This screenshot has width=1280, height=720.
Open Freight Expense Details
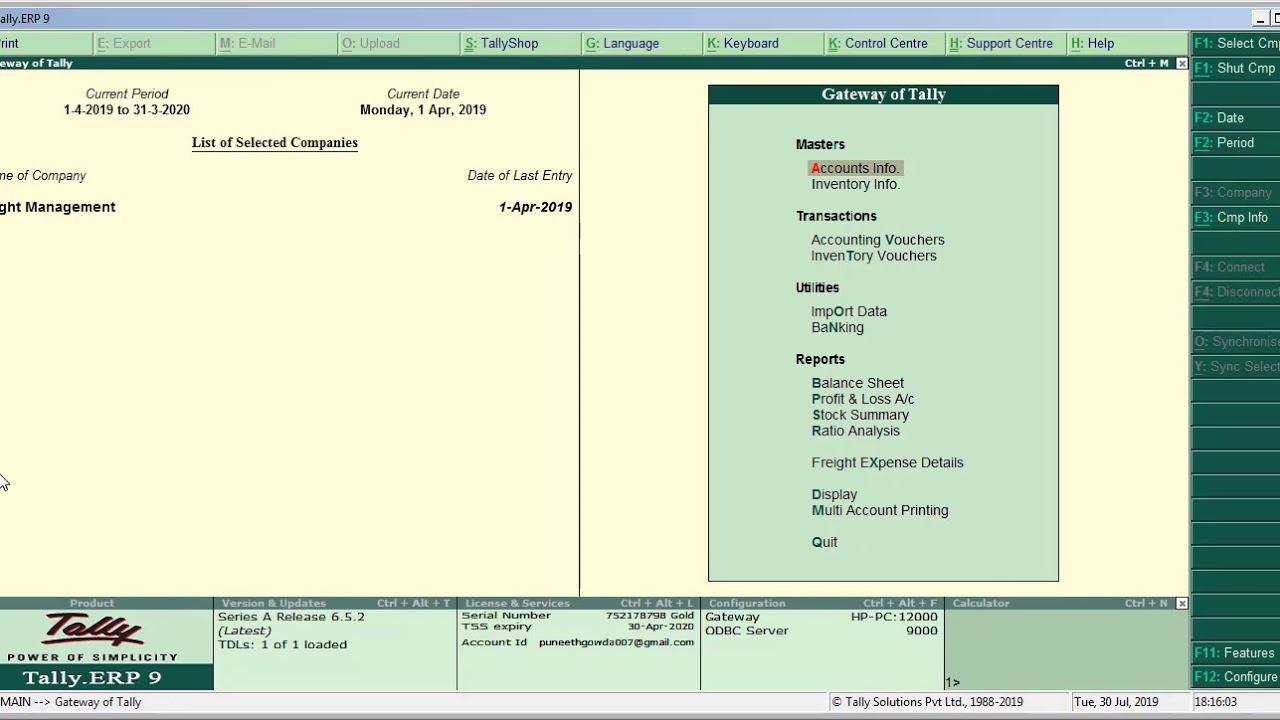click(x=887, y=463)
